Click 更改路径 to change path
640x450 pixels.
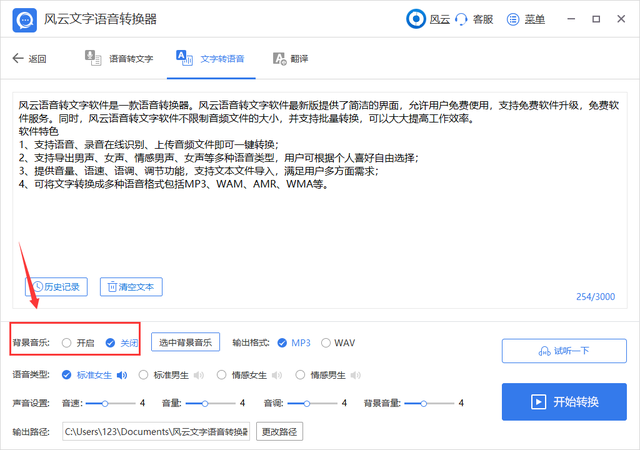280,432
